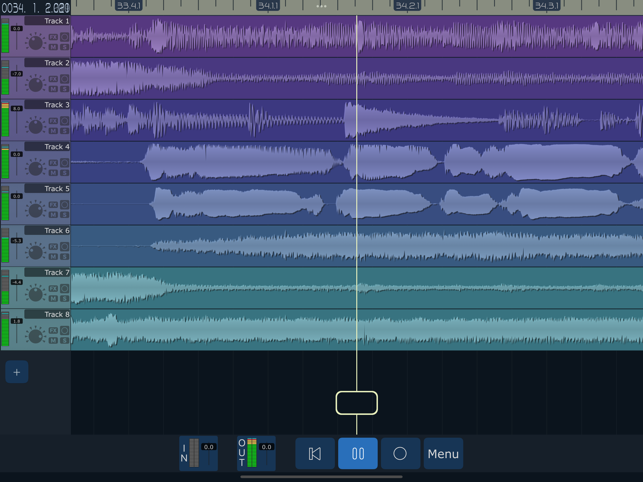The height and width of the screenshot is (482, 643).
Task: Arm Track 4 for recording
Action: click(64, 163)
